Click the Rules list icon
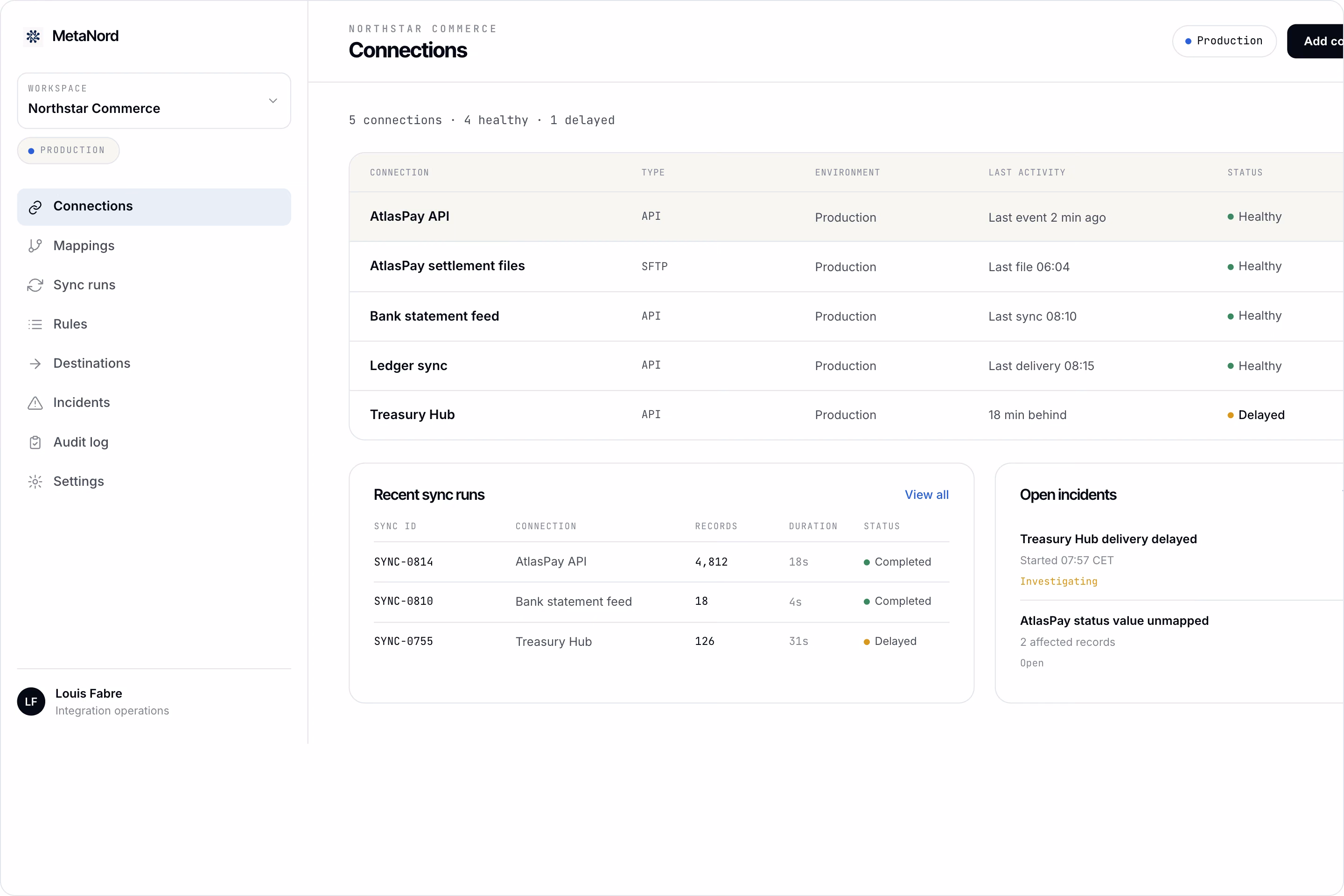The height and width of the screenshot is (896, 1344). tap(35, 325)
